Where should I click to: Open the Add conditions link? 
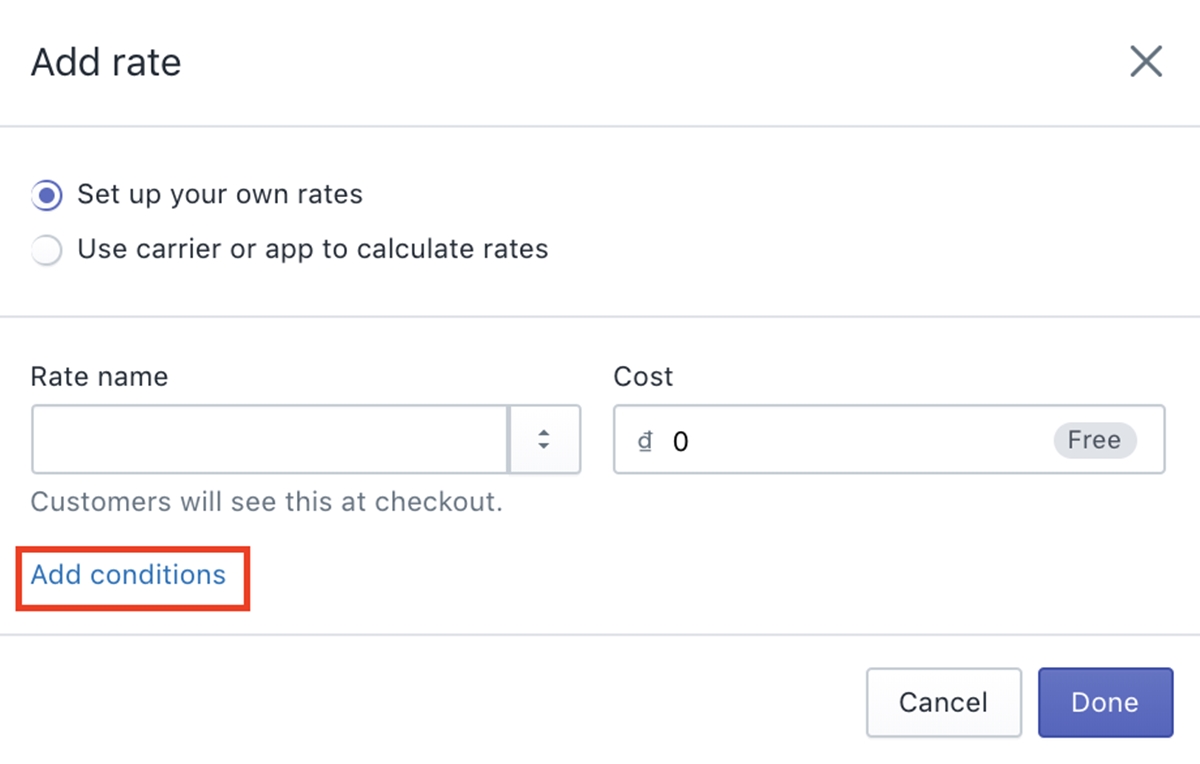pyautogui.click(x=128, y=575)
